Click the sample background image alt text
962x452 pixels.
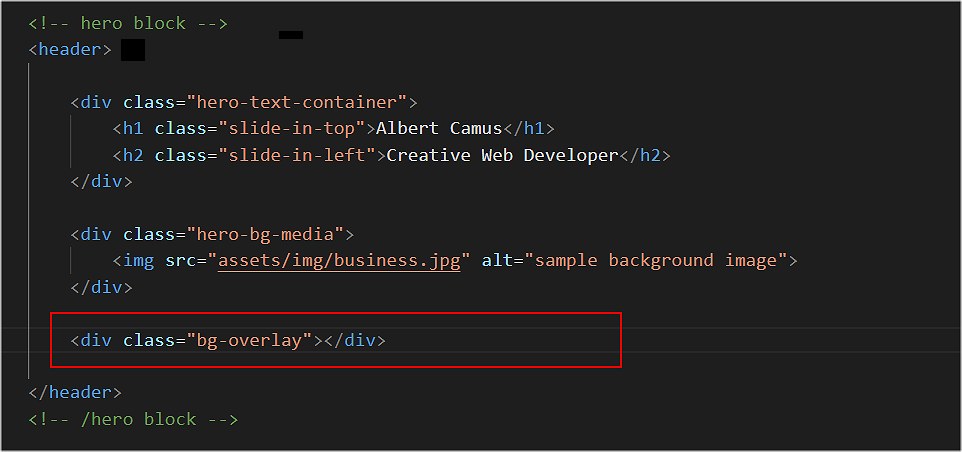click(657, 261)
